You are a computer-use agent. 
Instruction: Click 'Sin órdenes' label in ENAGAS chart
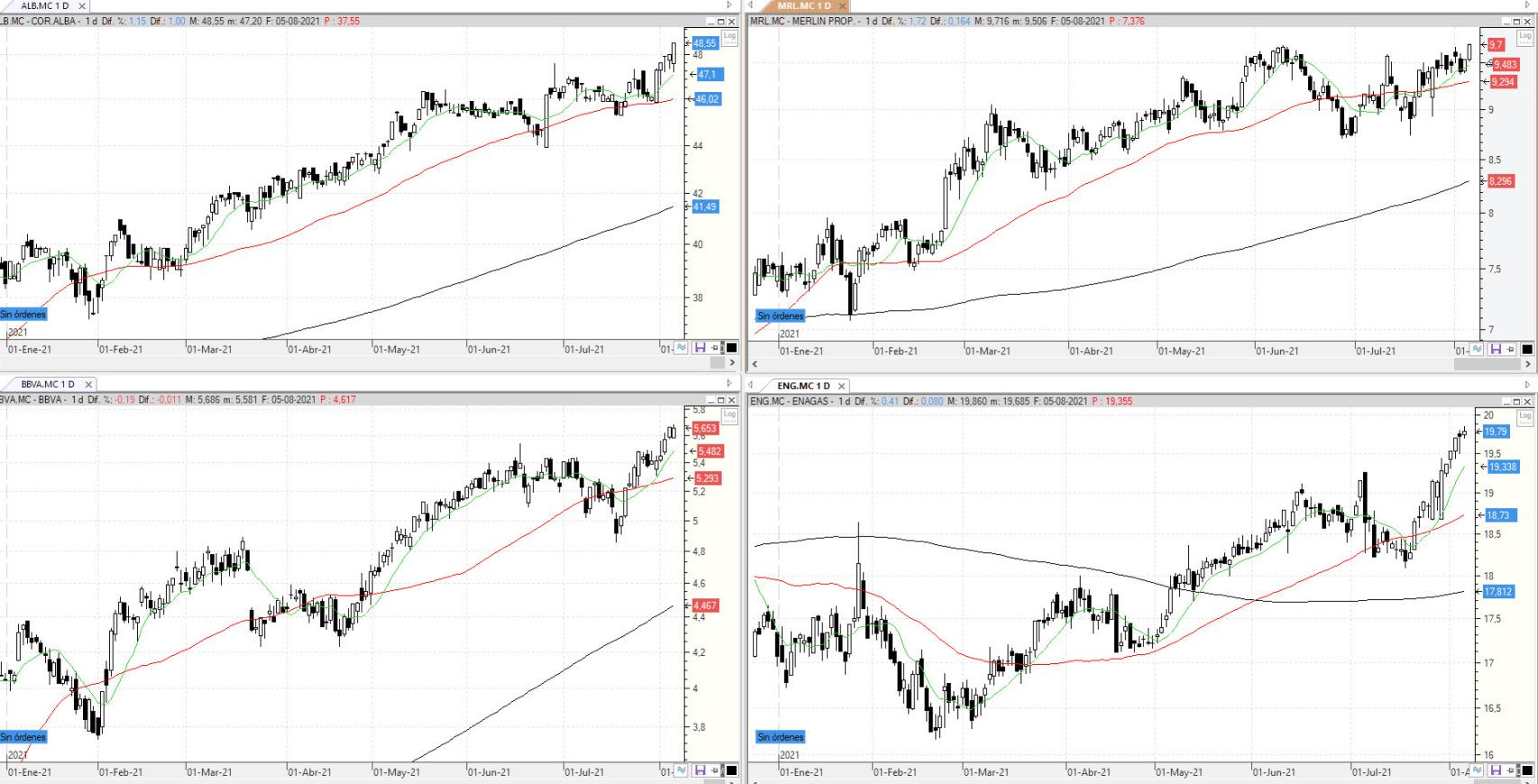tap(781, 737)
